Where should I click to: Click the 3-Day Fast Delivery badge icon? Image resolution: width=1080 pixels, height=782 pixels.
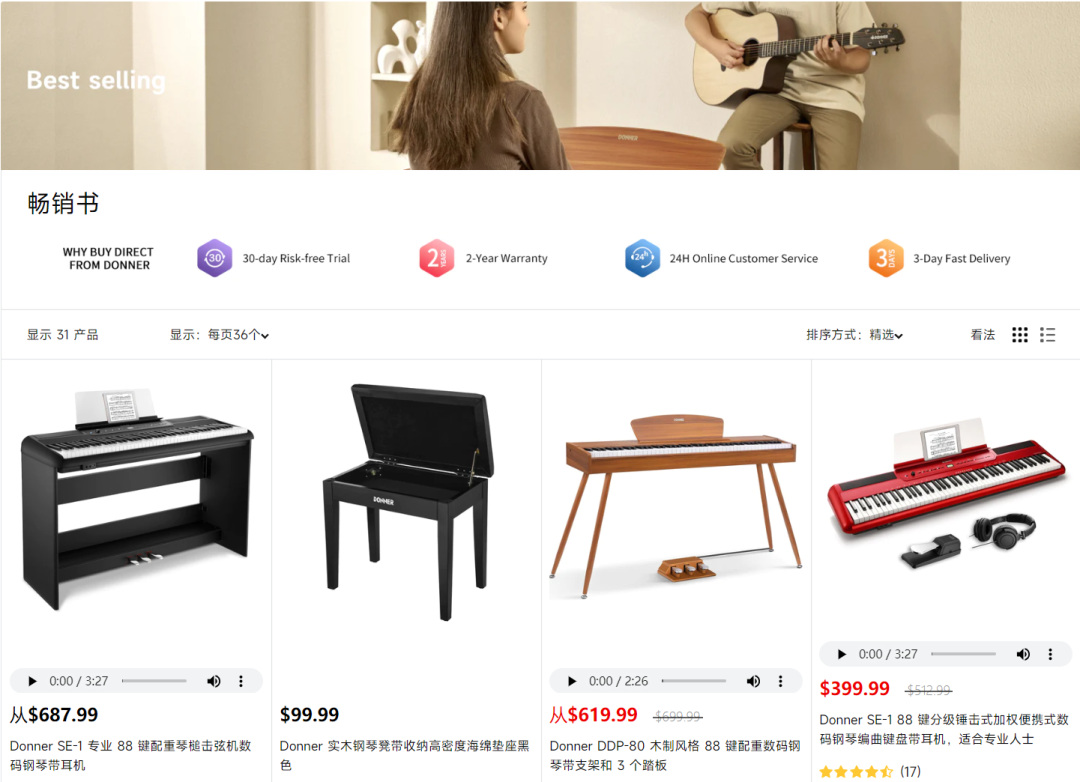tap(886, 258)
